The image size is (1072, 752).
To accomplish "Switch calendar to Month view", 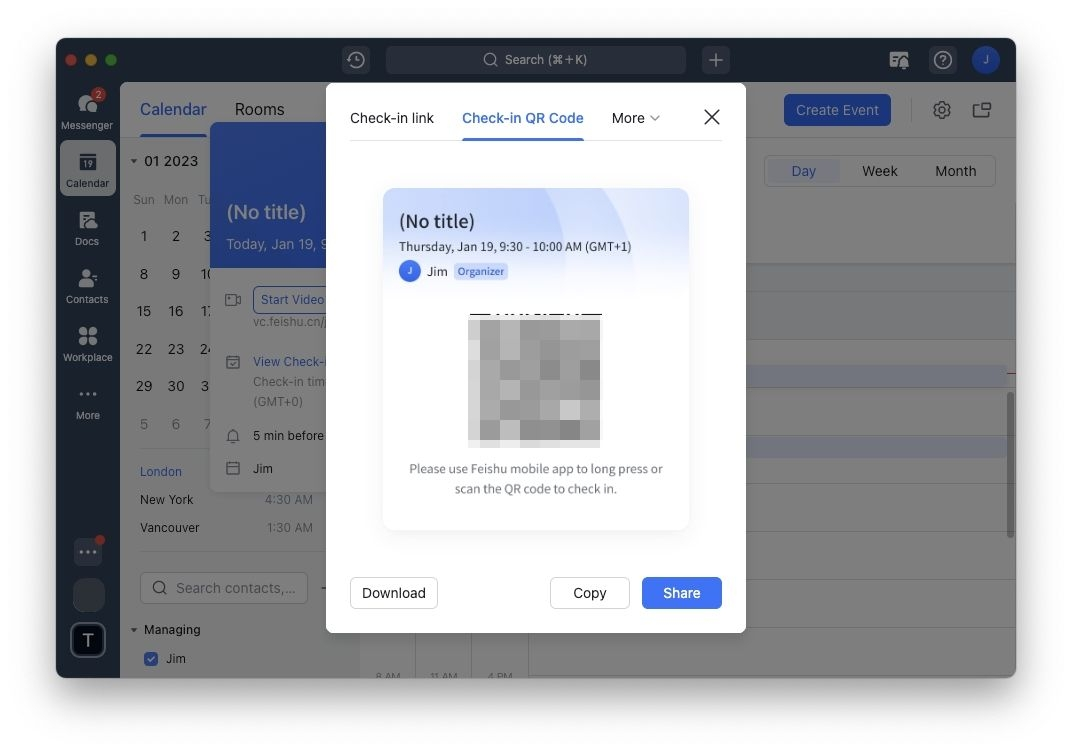I will click(x=955, y=171).
